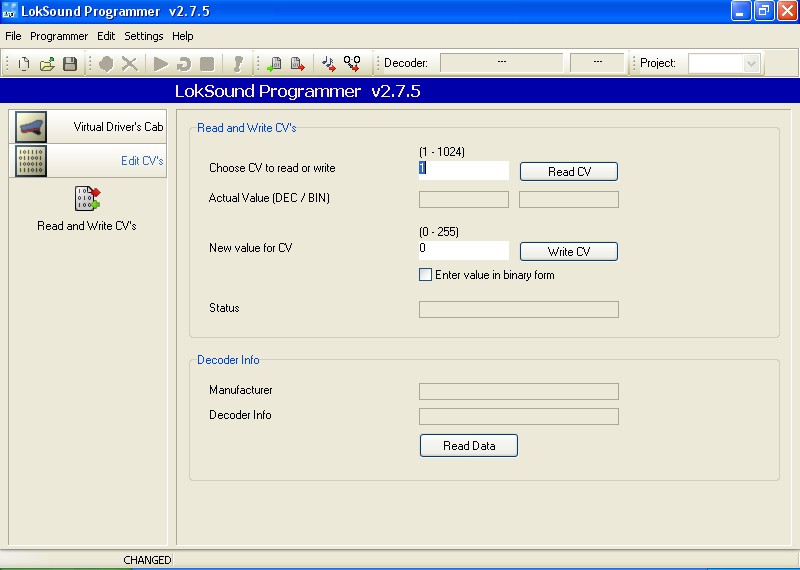The image size is (800, 570).
Task: Click the greyed-out play triangle icon
Action: pos(161,64)
